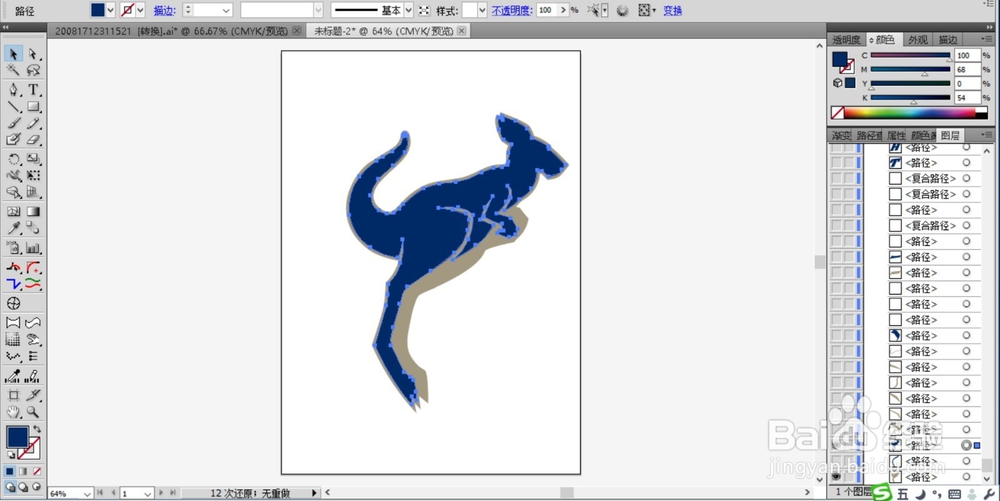
Task: Select the Lasso tool
Action: tap(33, 69)
